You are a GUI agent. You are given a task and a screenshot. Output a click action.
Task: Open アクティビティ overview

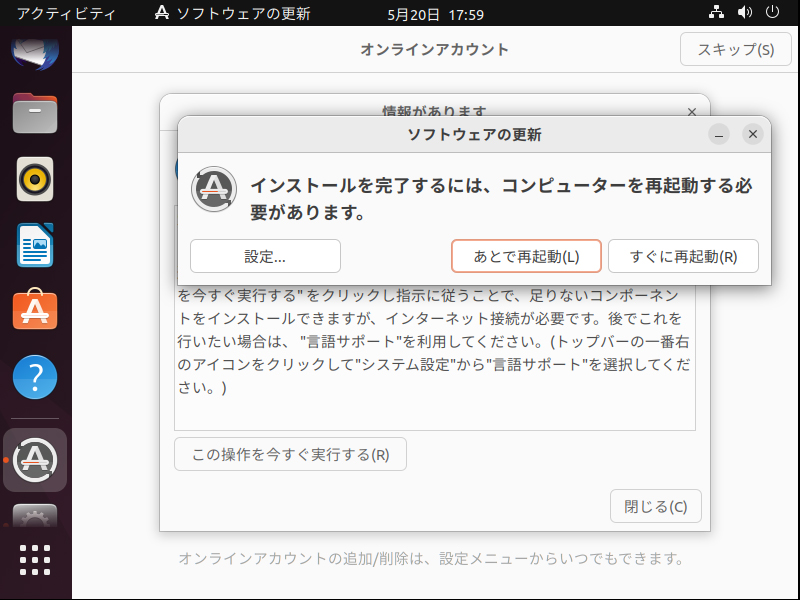66,13
